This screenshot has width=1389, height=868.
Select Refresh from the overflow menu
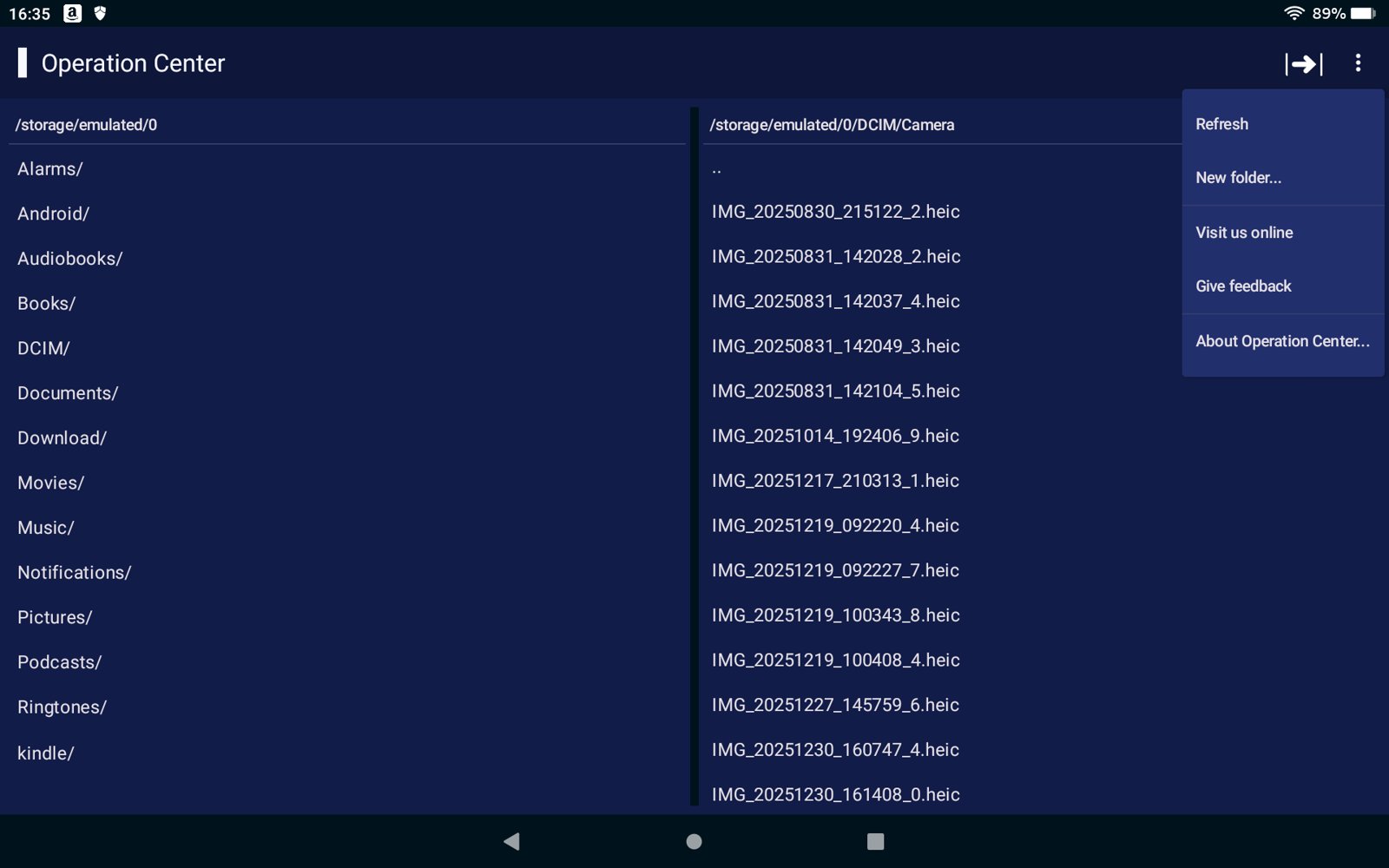tap(1221, 124)
